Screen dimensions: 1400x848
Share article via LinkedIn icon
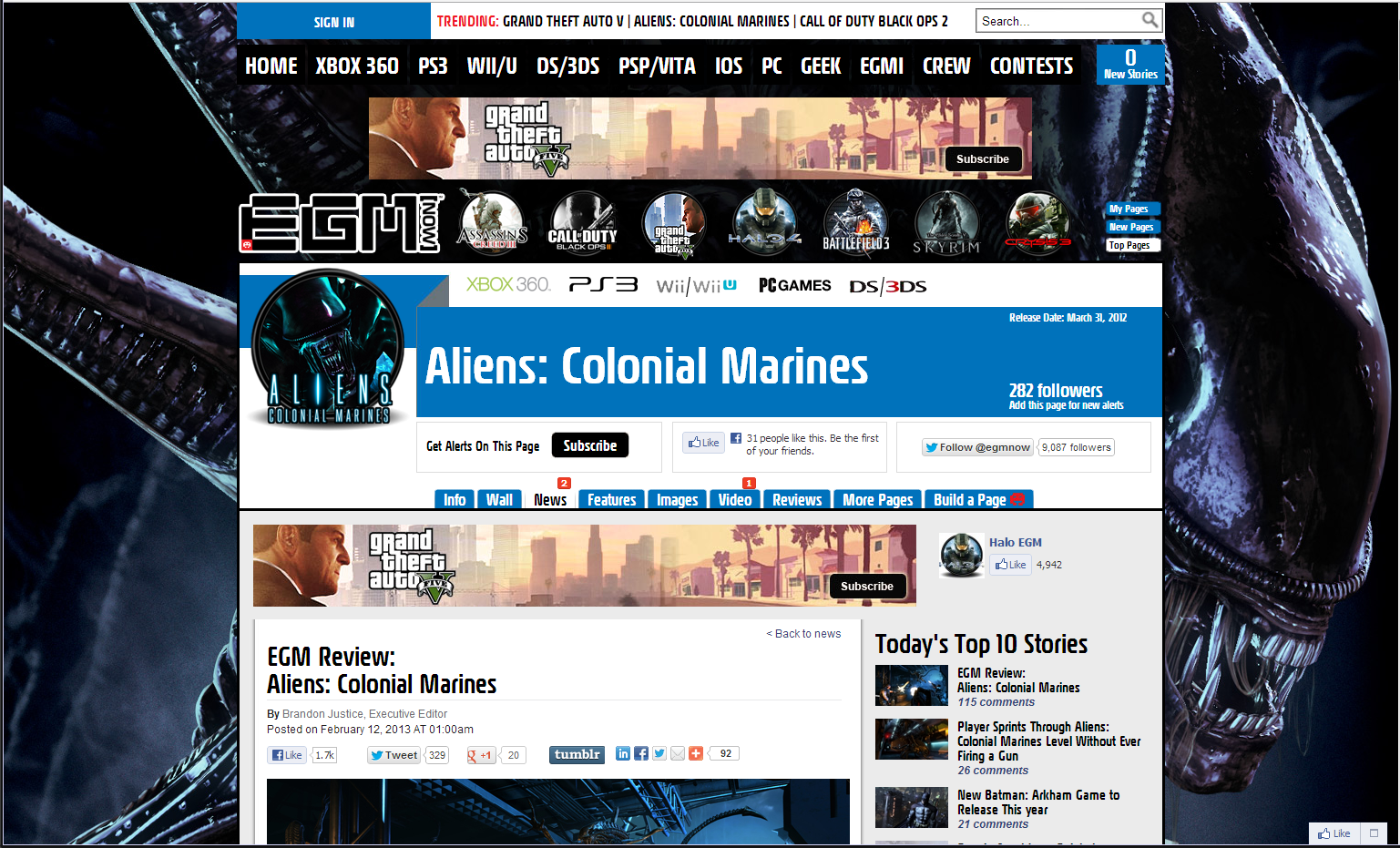(623, 753)
